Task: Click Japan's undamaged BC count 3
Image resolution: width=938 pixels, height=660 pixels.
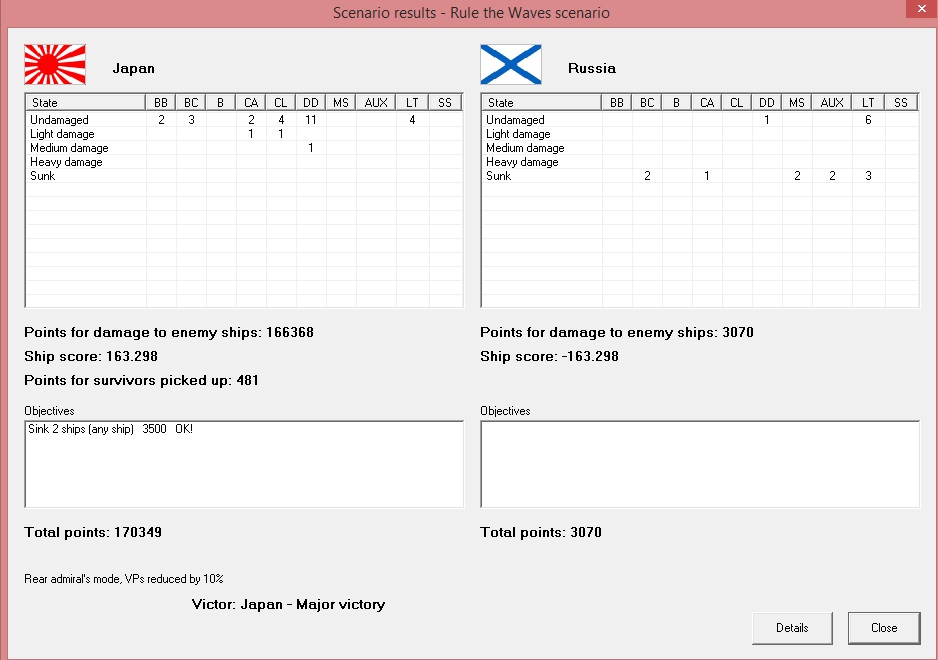Action: (x=191, y=120)
